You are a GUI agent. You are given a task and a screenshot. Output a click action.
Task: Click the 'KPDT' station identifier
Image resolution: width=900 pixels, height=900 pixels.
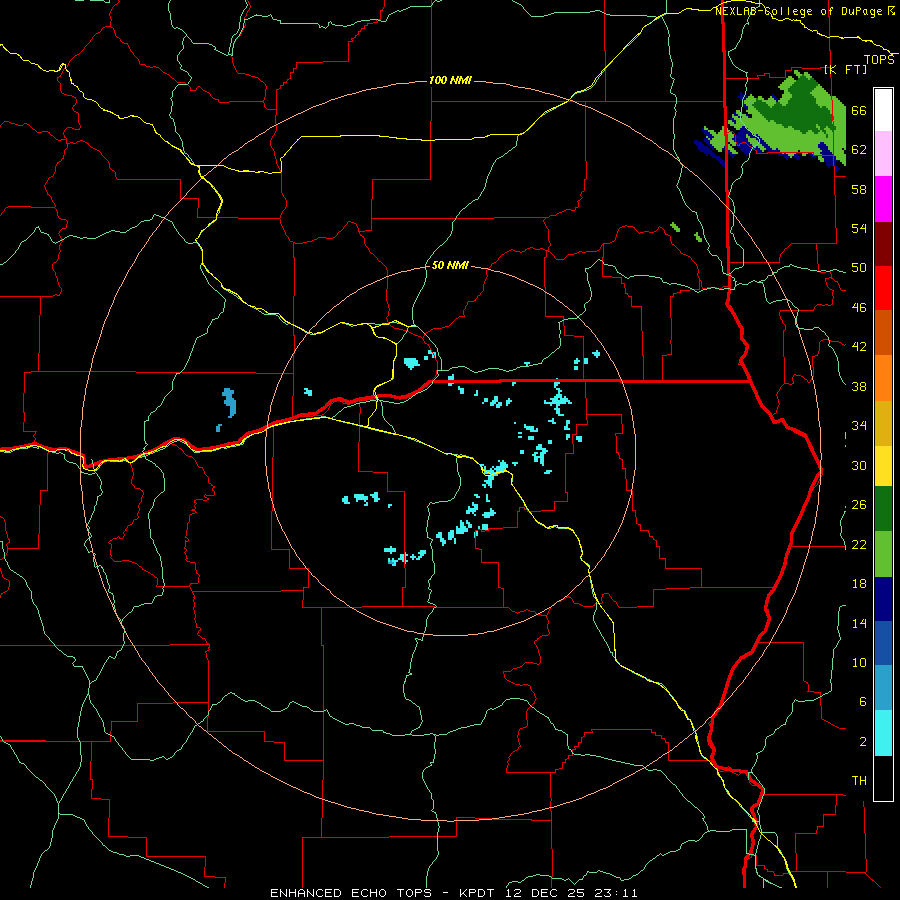[x=479, y=893]
